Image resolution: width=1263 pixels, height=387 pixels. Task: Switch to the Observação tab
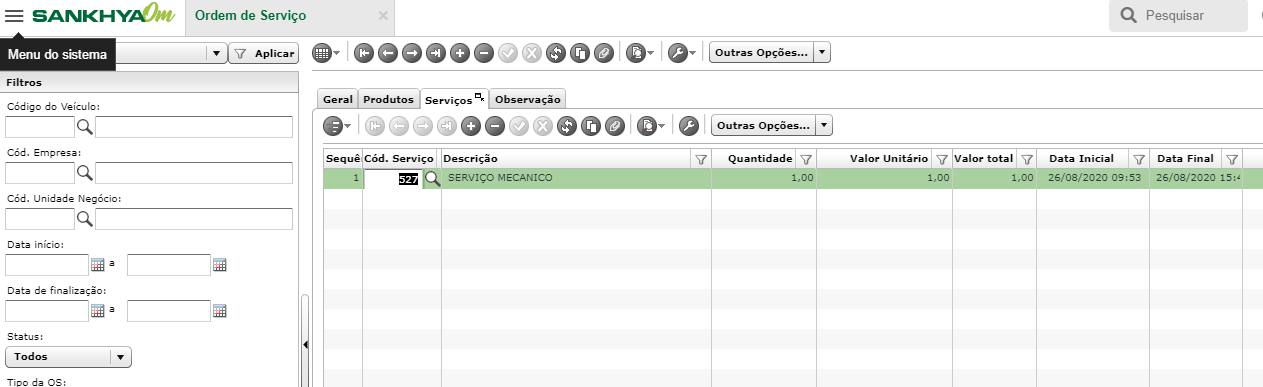click(x=528, y=99)
